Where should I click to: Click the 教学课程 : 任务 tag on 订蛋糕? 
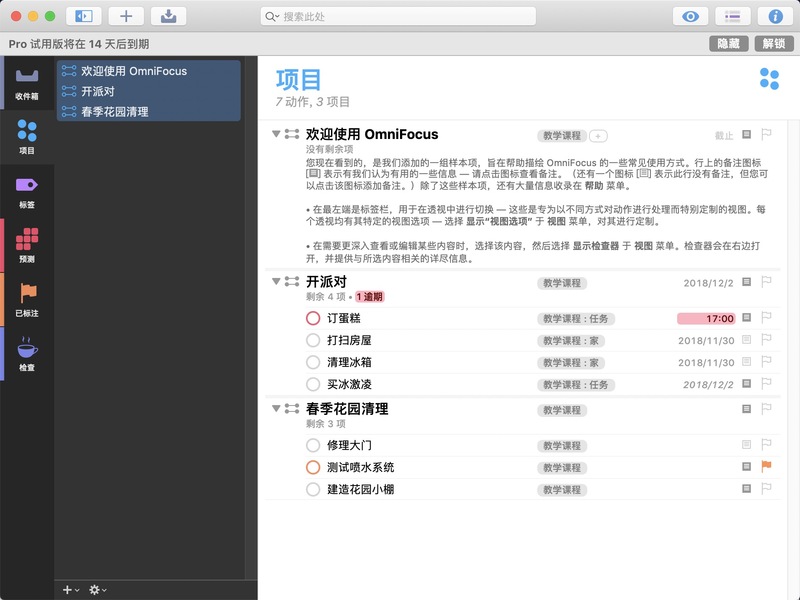tap(576, 319)
